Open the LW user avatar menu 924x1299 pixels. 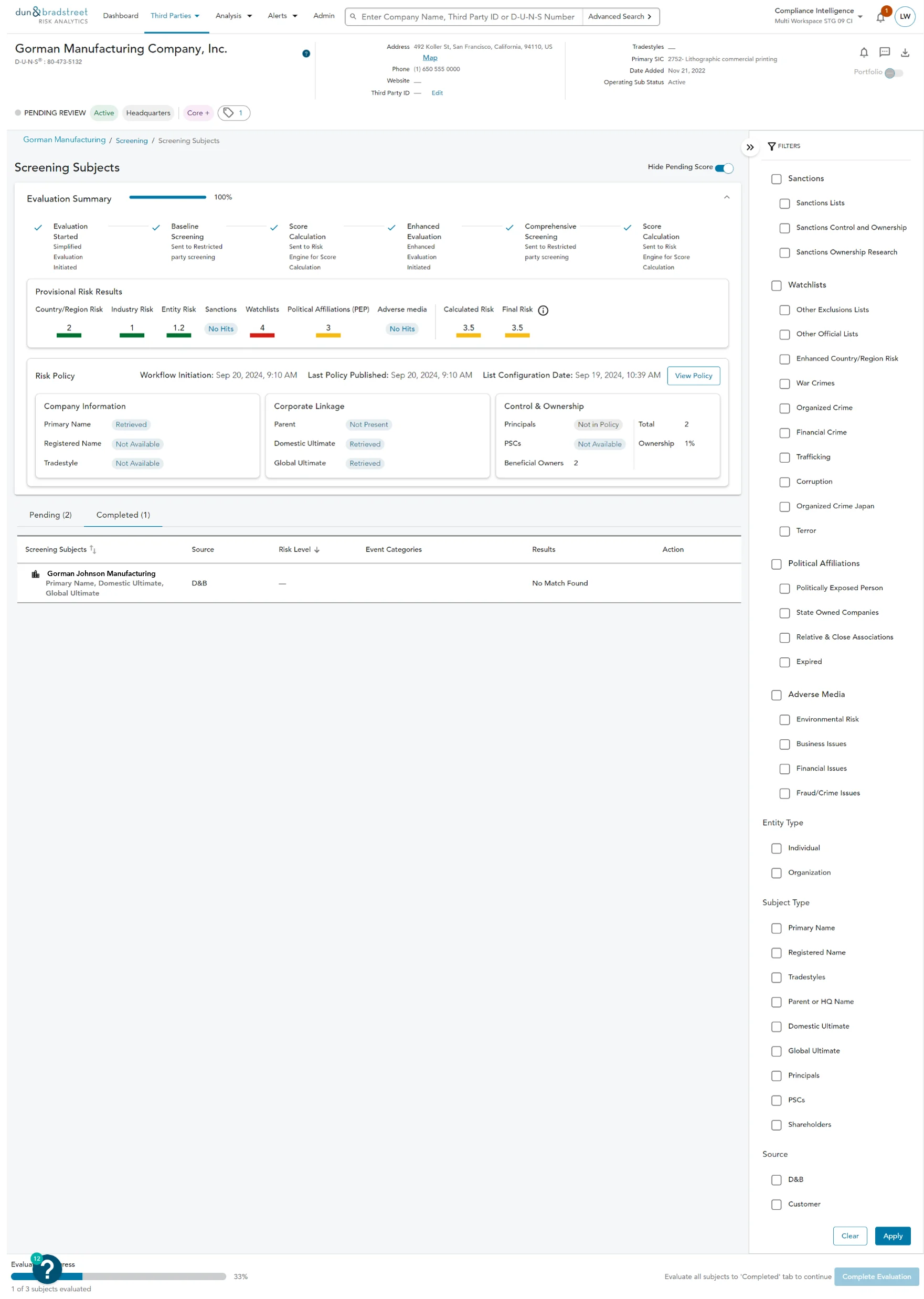pyautogui.click(x=905, y=16)
